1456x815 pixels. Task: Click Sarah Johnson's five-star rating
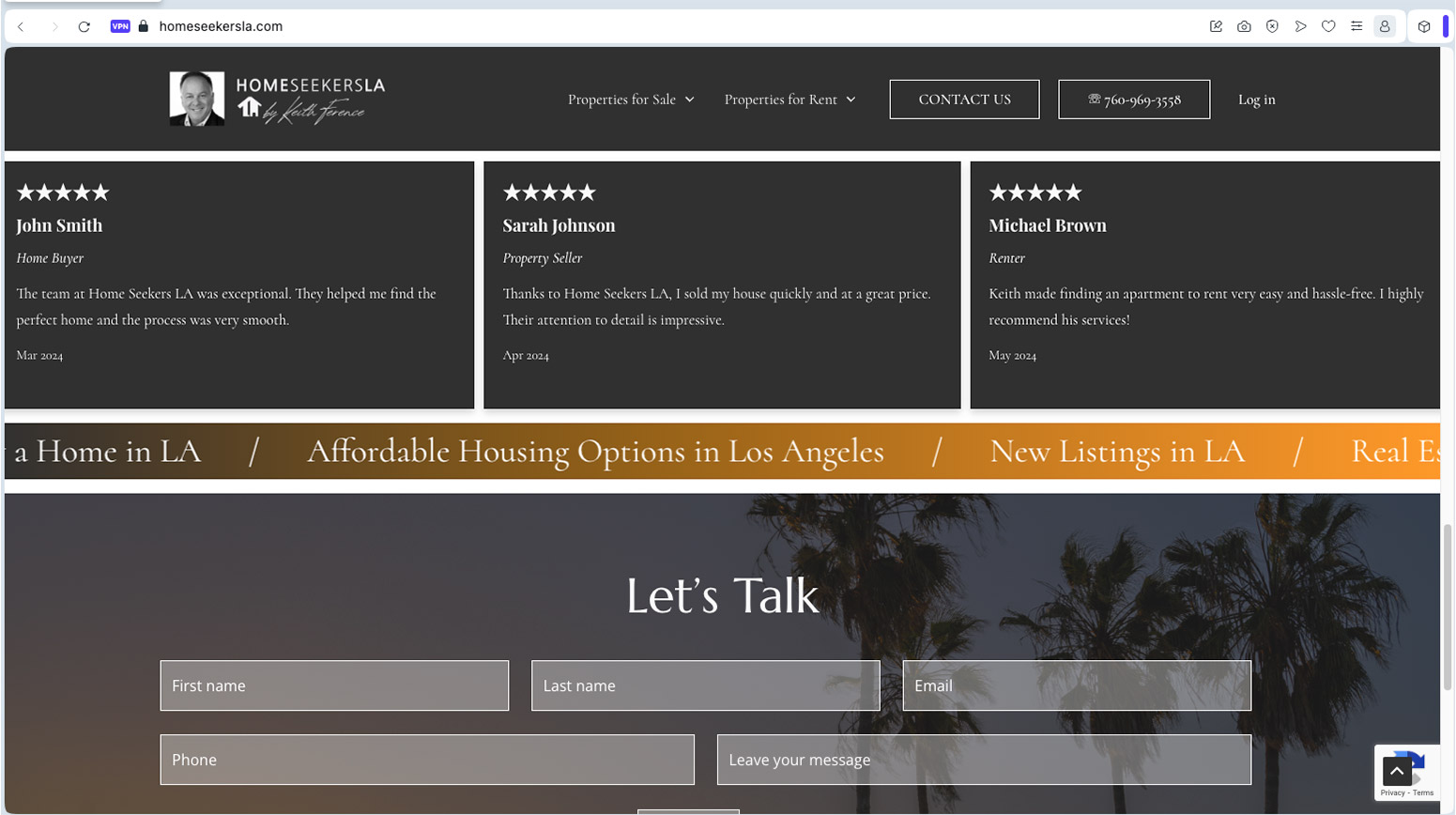tap(549, 192)
